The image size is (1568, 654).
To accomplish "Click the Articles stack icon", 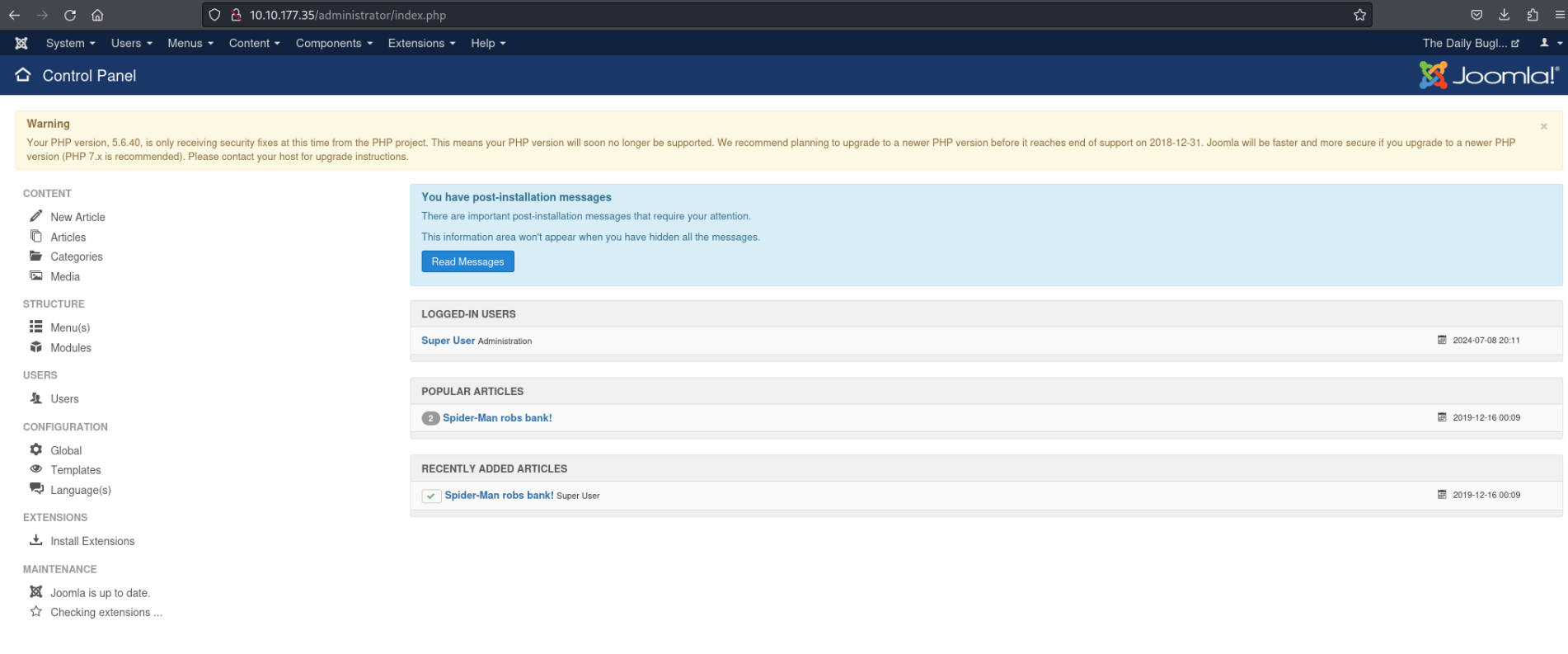I will pos(36,236).
